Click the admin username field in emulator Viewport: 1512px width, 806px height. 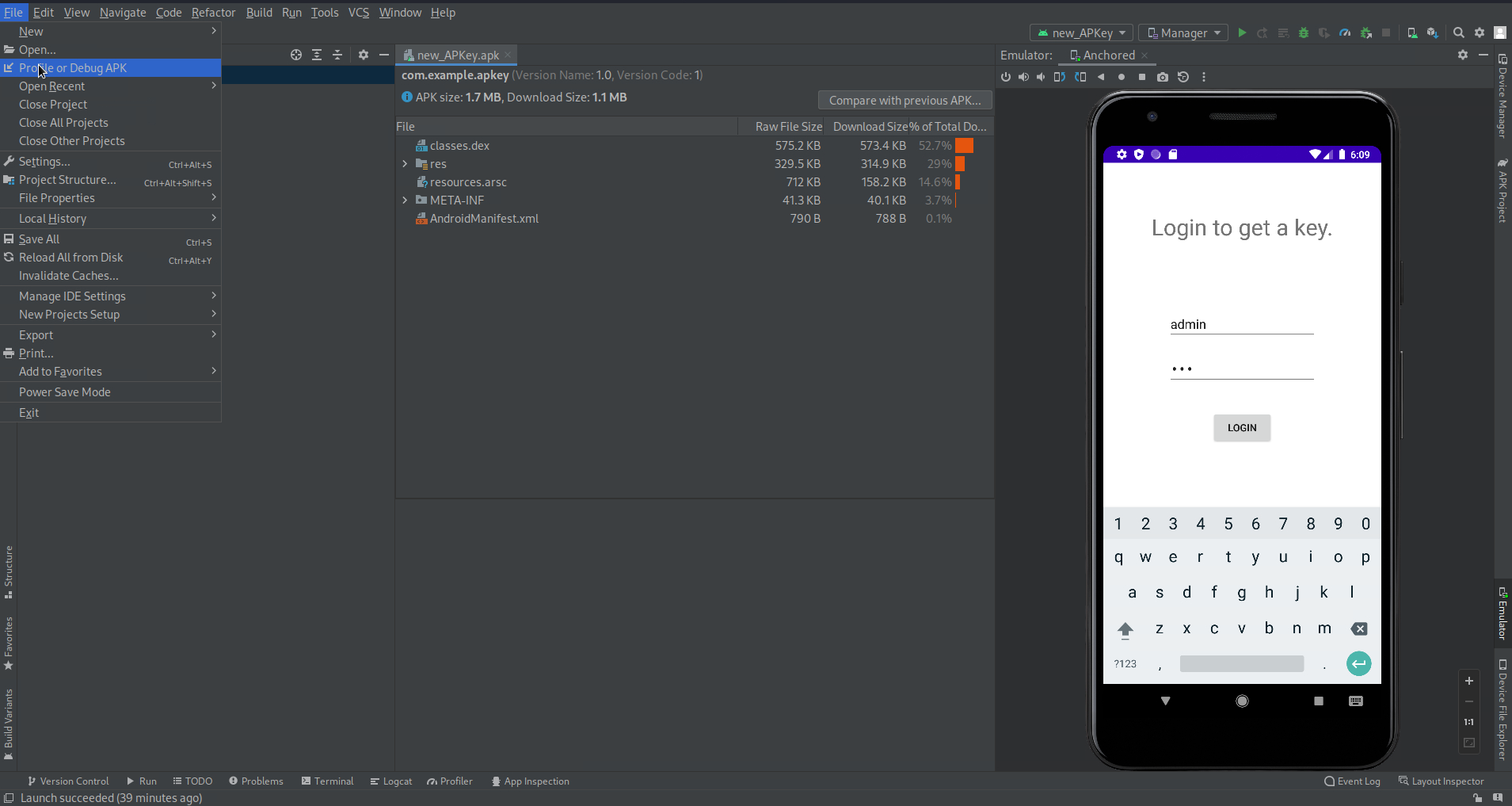pos(1241,324)
